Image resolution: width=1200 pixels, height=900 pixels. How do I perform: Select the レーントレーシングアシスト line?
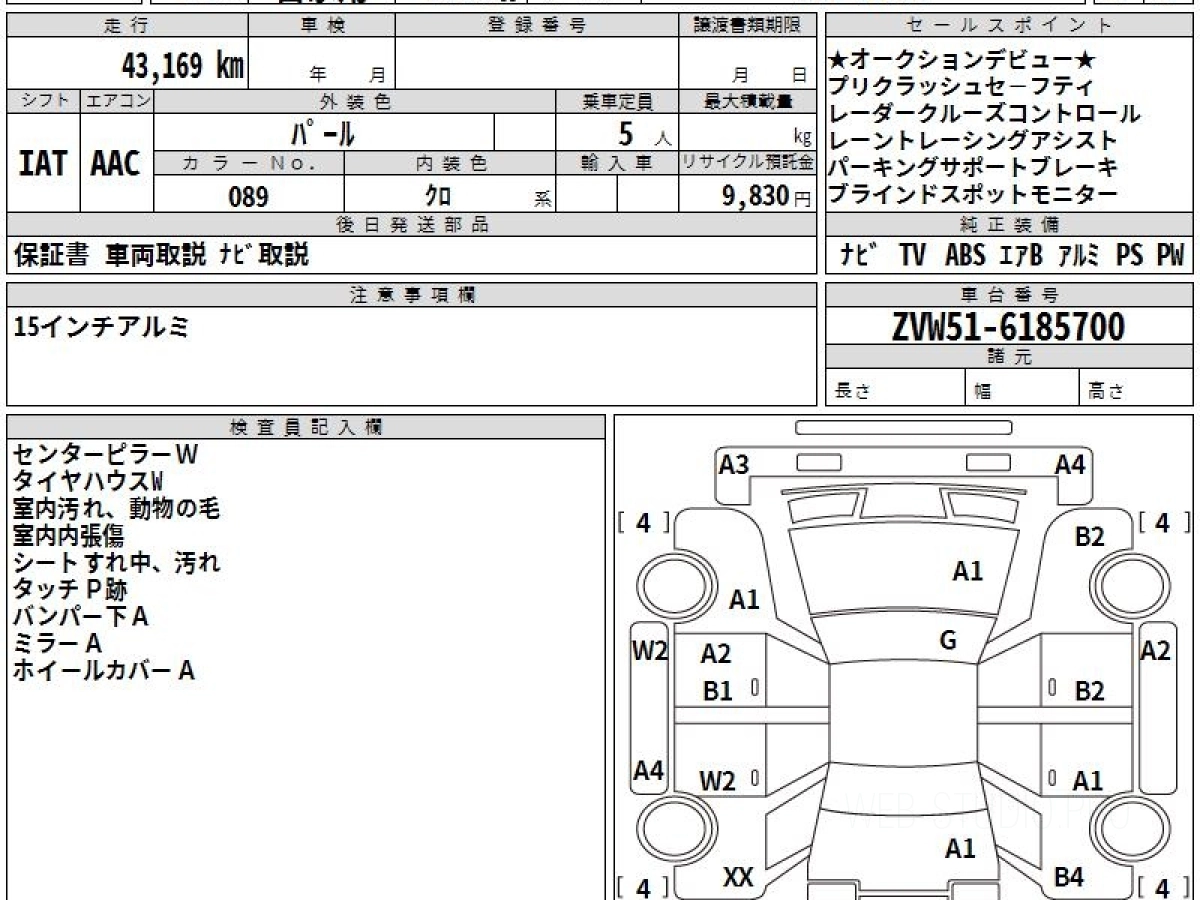973,141
